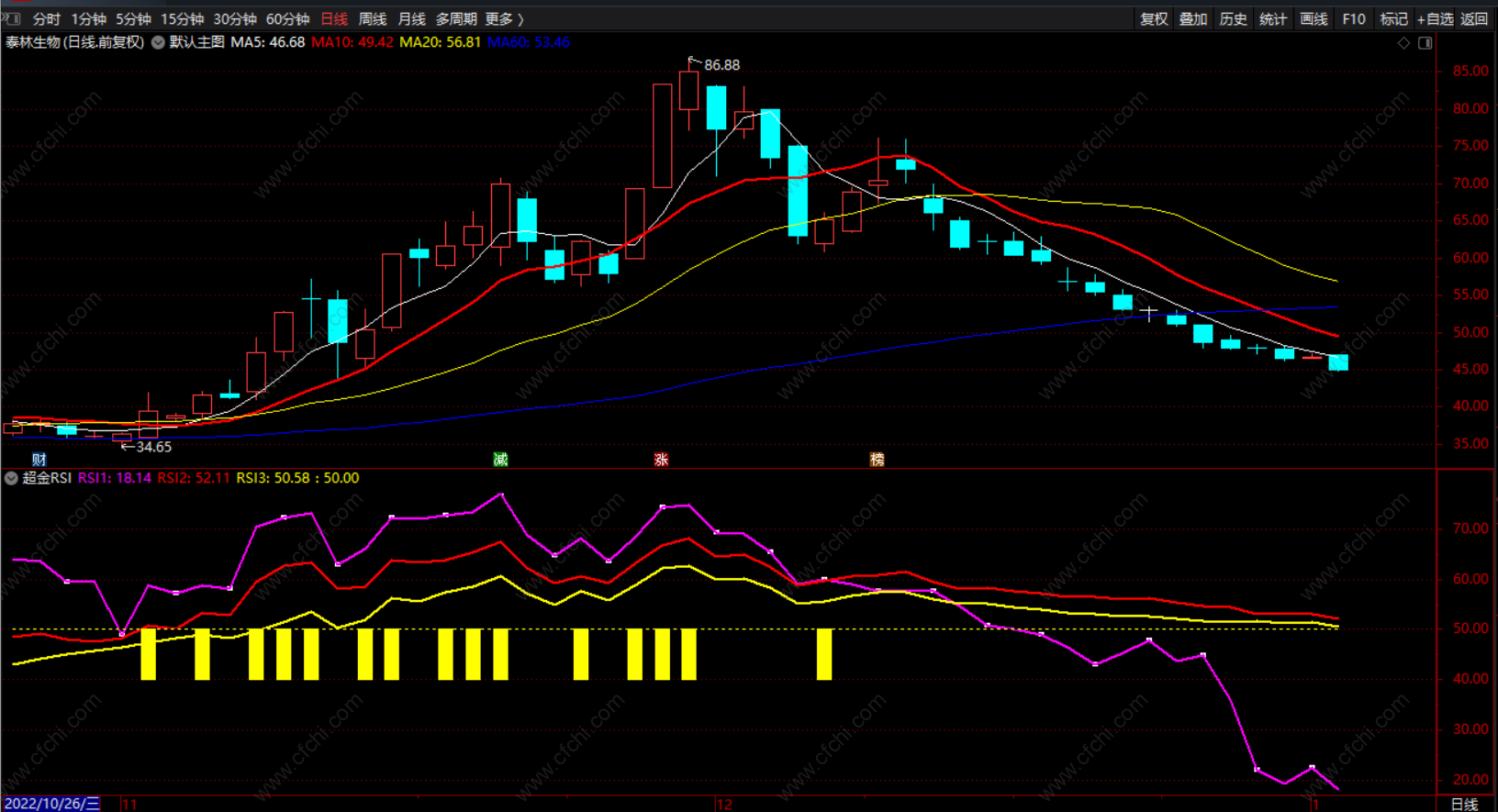Image resolution: width=1498 pixels, height=812 pixels.
Task: Toggle the side panel icon at chart top-right
Action: click(x=1425, y=43)
